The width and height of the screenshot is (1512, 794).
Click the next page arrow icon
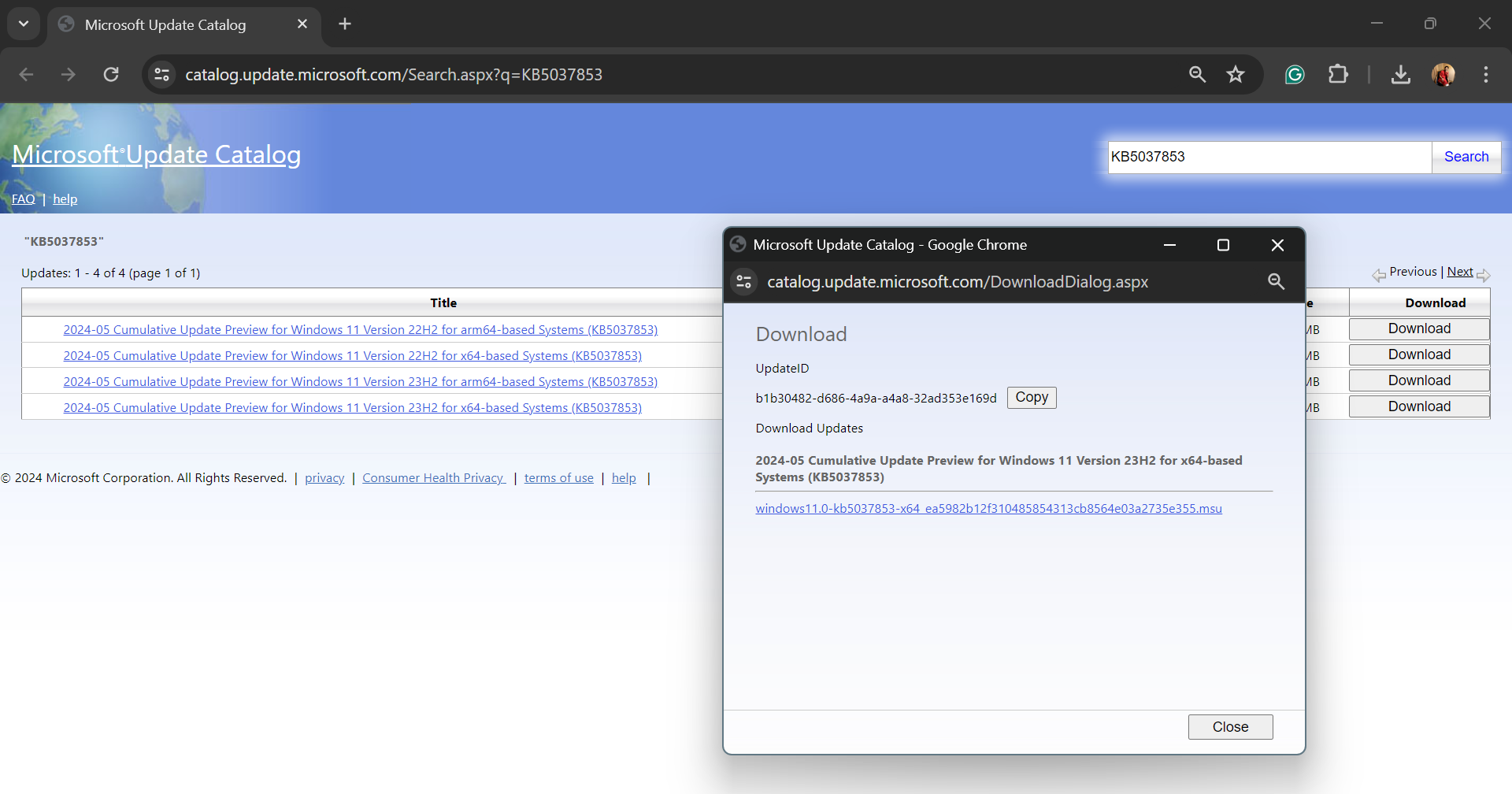1483,276
